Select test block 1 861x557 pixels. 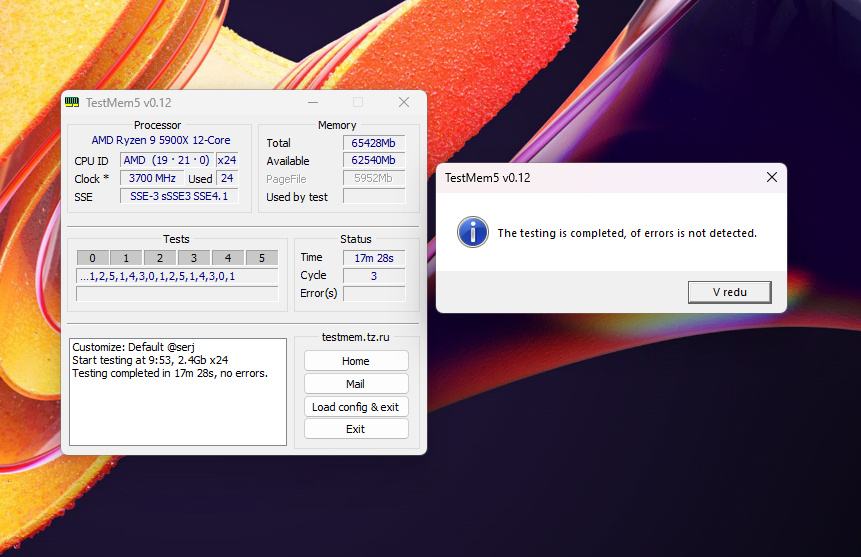click(x=126, y=258)
